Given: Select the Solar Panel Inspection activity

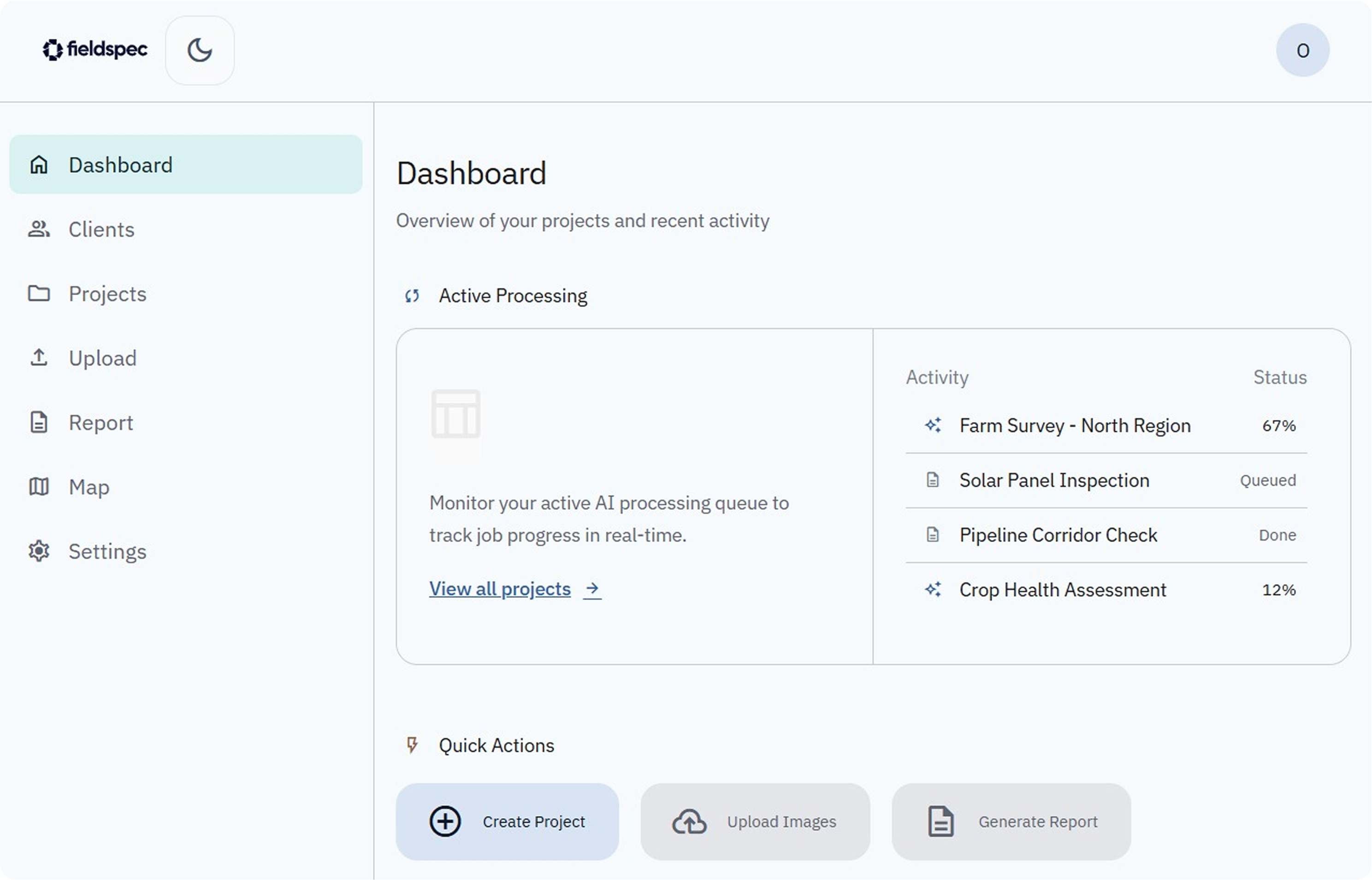Looking at the screenshot, I should (1107, 481).
